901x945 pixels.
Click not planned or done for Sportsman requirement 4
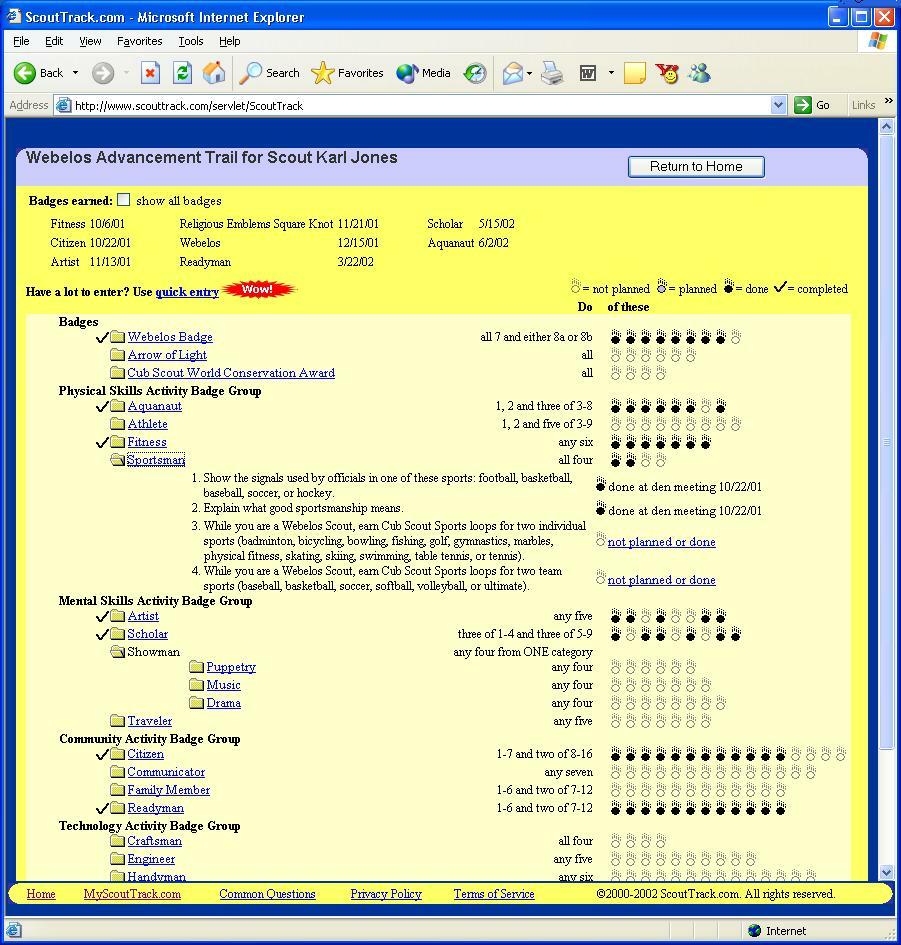[x=661, y=580]
